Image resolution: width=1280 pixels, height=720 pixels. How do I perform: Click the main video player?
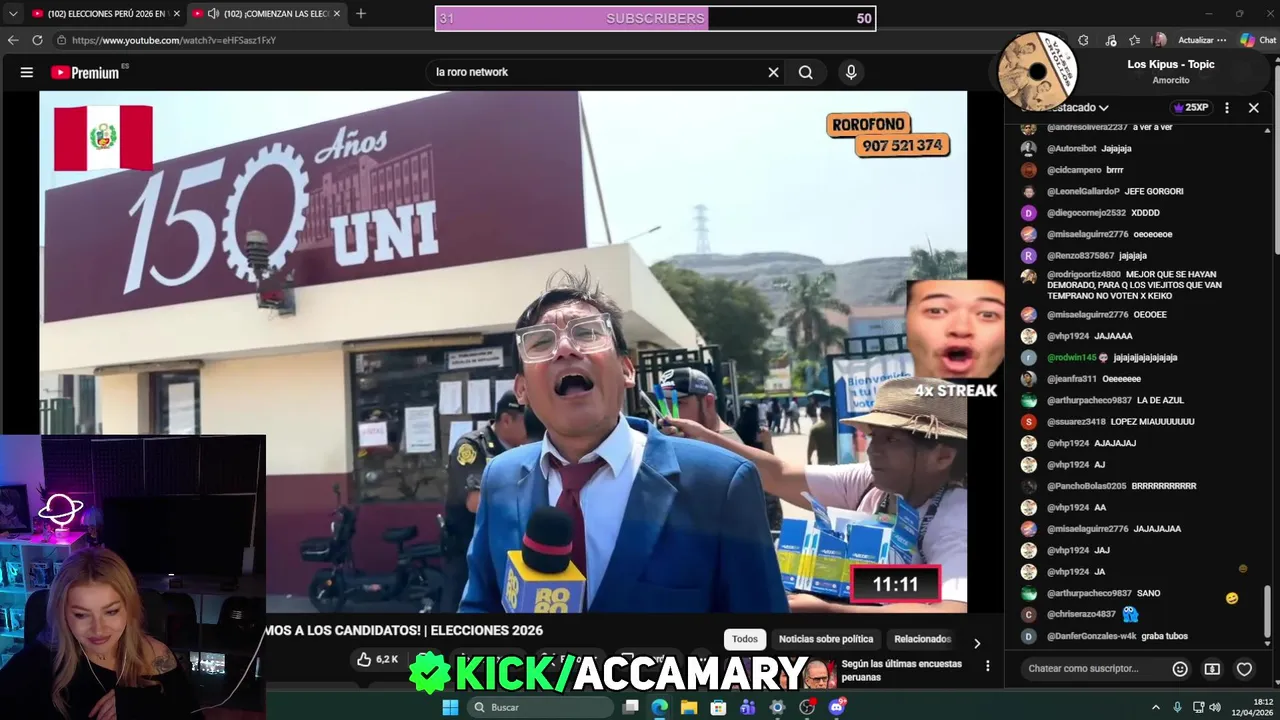click(503, 351)
